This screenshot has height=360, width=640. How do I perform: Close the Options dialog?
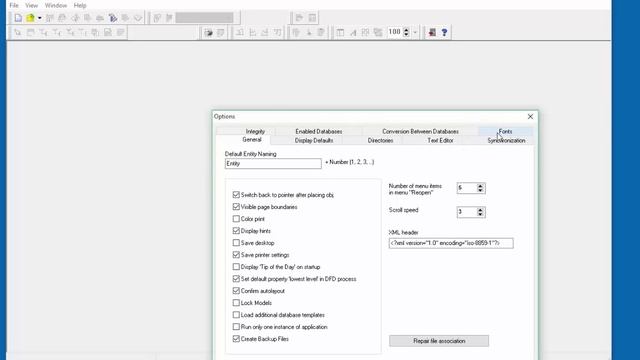[530, 117]
